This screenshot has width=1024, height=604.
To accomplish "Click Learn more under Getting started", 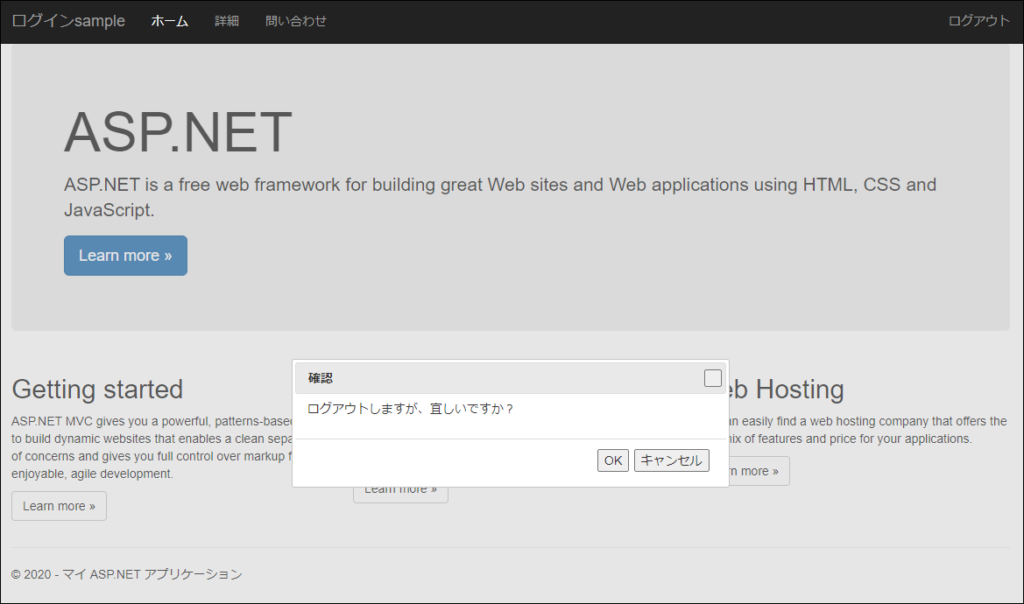I will (x=58, y=506).
